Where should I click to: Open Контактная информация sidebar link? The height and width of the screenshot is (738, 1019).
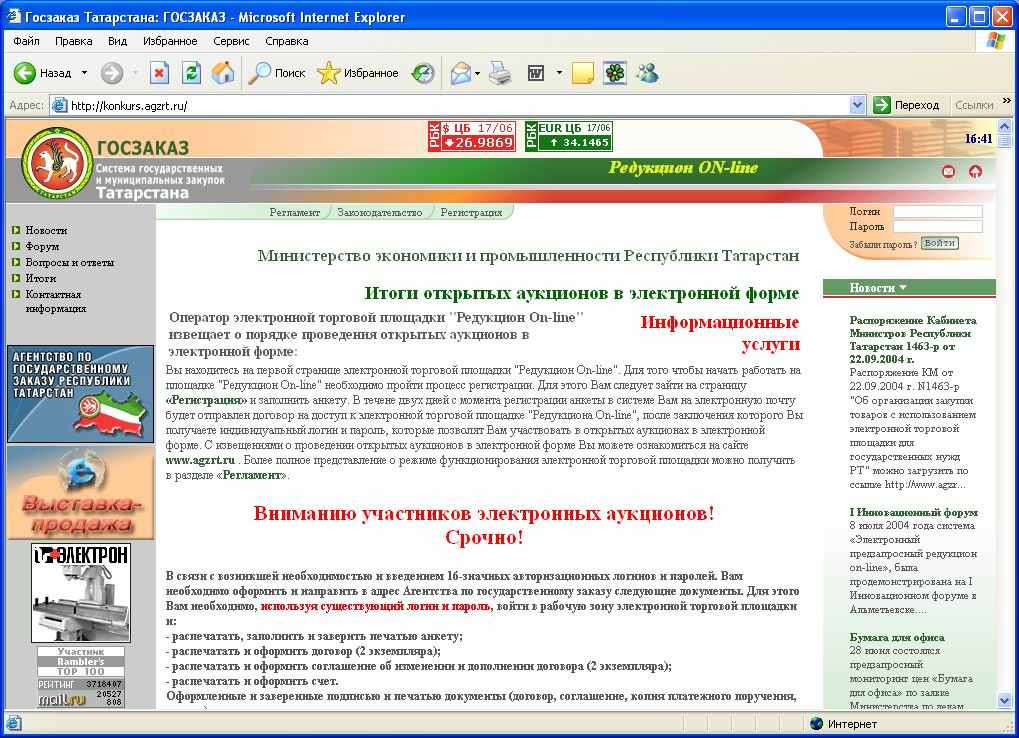pos(56,301)
